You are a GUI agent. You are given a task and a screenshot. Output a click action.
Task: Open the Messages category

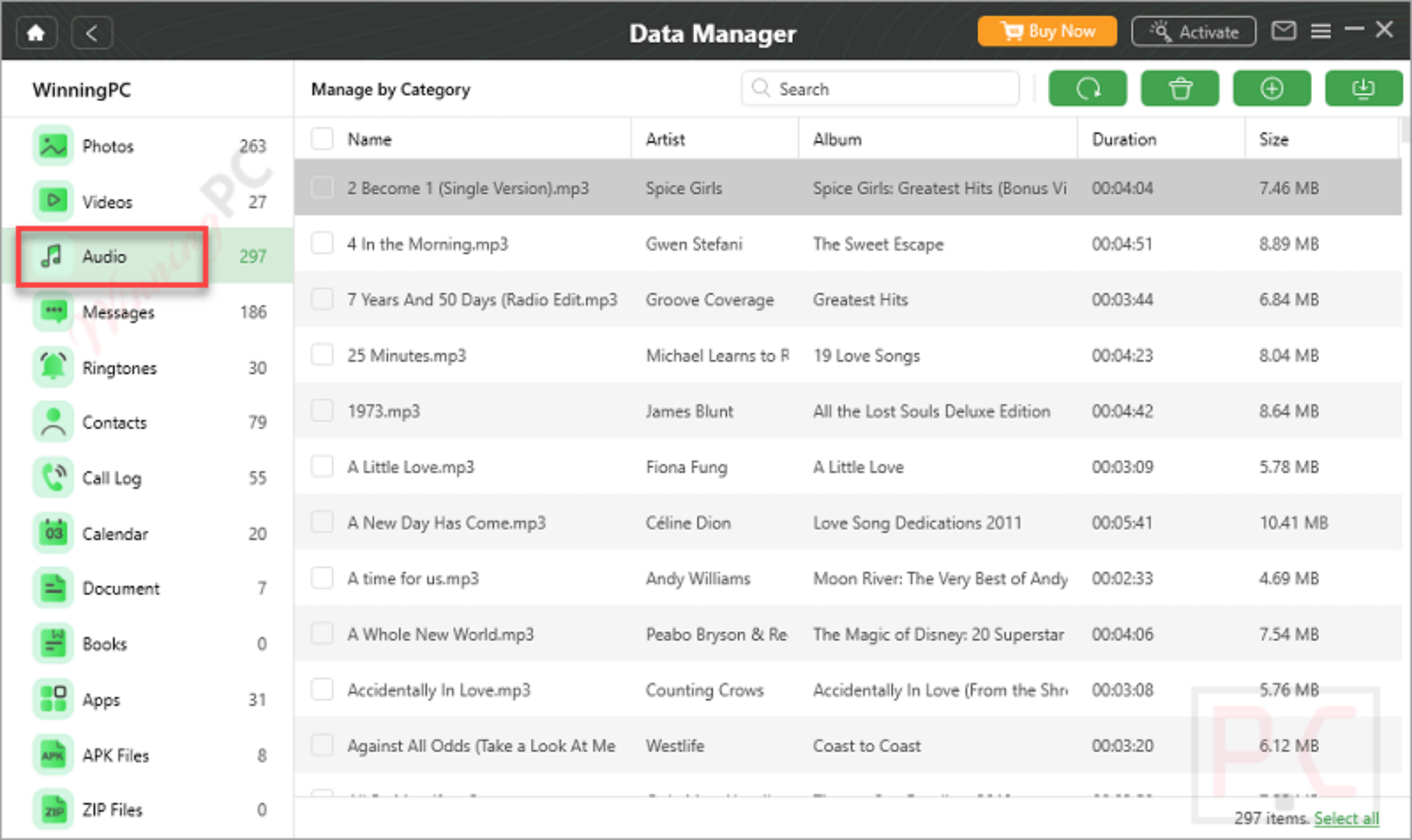[x=148, y=312]
